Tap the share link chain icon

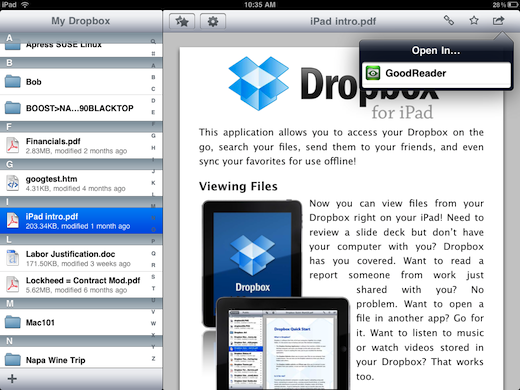pyautogui.click(x=449, y=20)
